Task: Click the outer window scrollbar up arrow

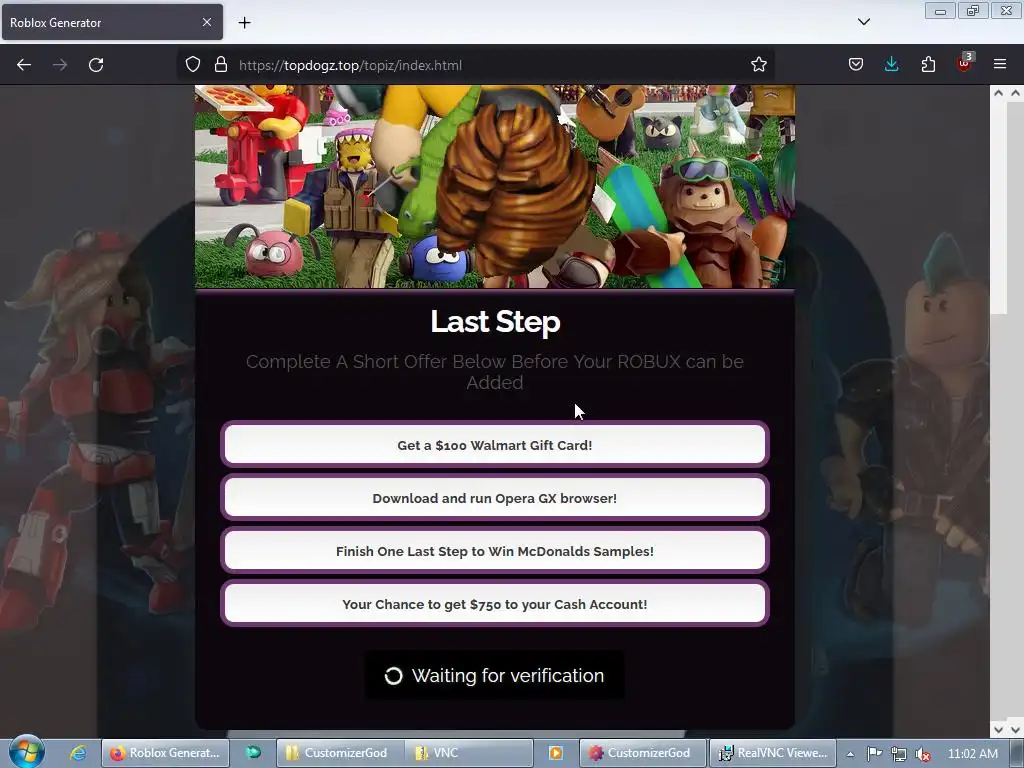Action: (1016, 93)
